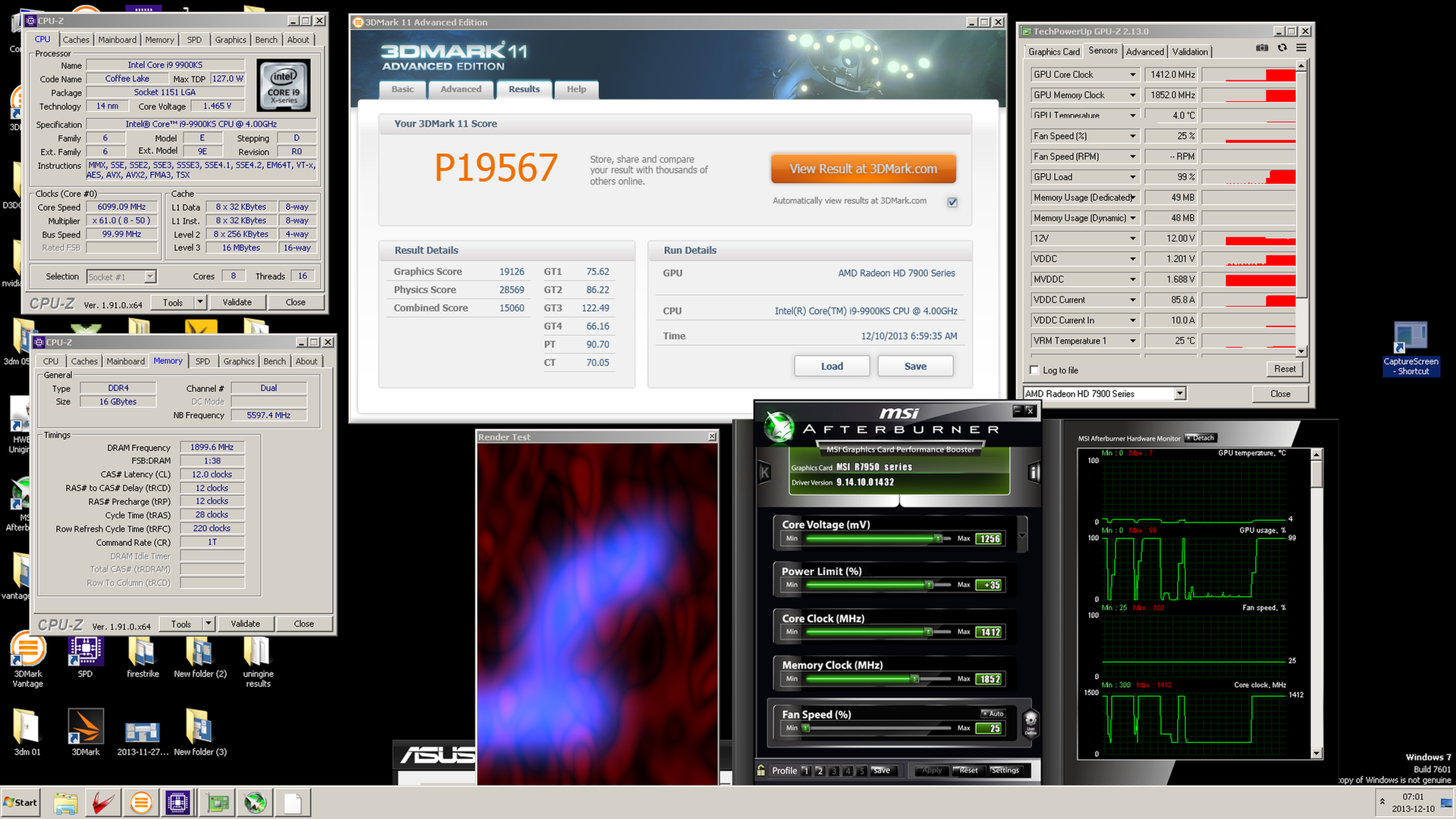1456x819 pixels.
Task: Toggle automatically view results at 3DMark.com
Action: (x=952, y=202)
